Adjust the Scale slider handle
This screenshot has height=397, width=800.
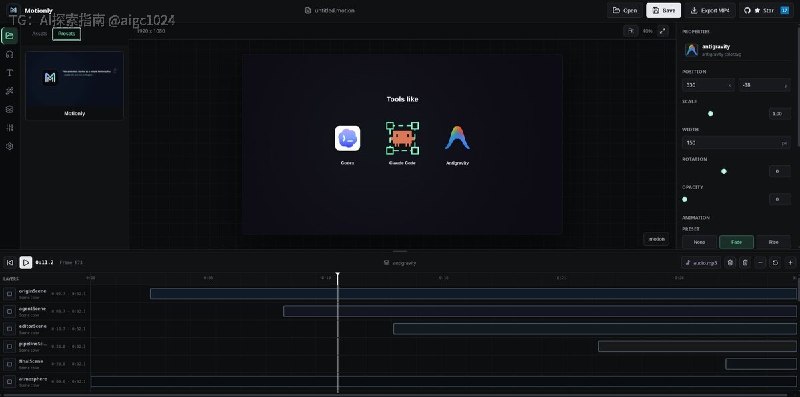710,113
